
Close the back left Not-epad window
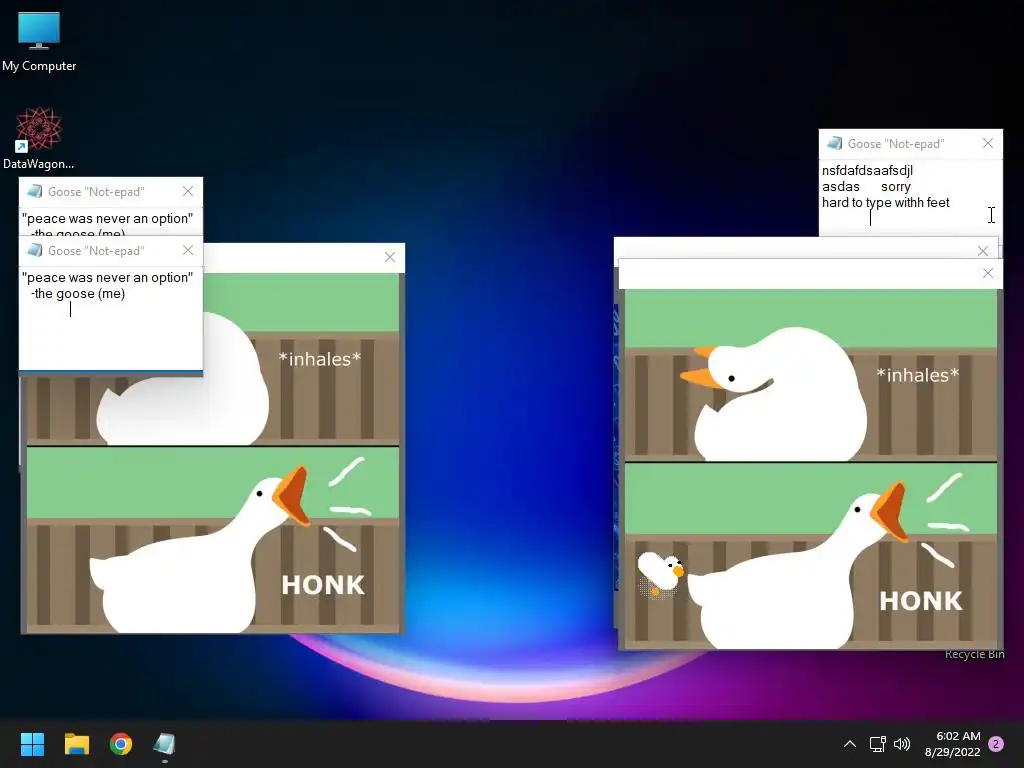[x=188, y=191]
